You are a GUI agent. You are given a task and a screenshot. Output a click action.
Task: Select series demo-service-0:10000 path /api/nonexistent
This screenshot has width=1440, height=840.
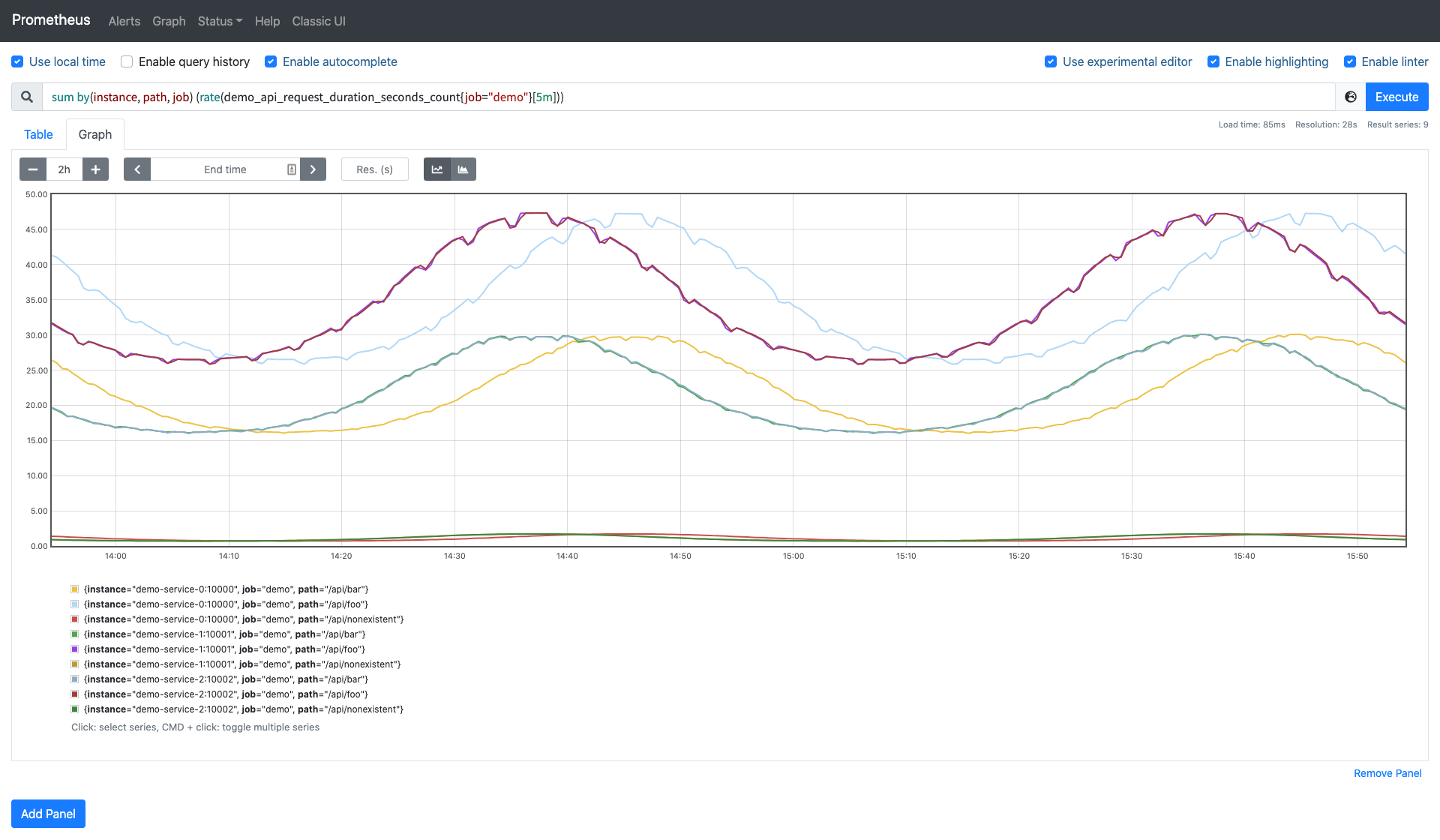tap(244, 619)
